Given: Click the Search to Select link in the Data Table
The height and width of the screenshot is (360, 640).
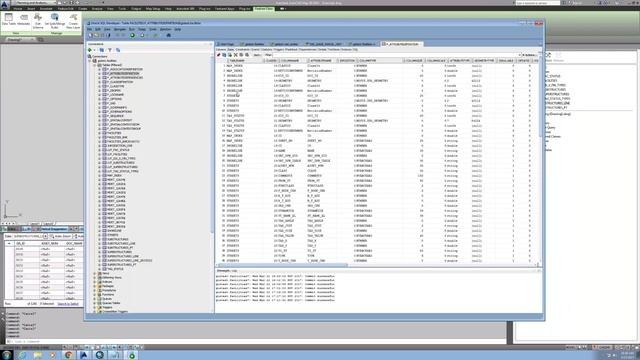Looking at the screenshot, I should [68, 304].
